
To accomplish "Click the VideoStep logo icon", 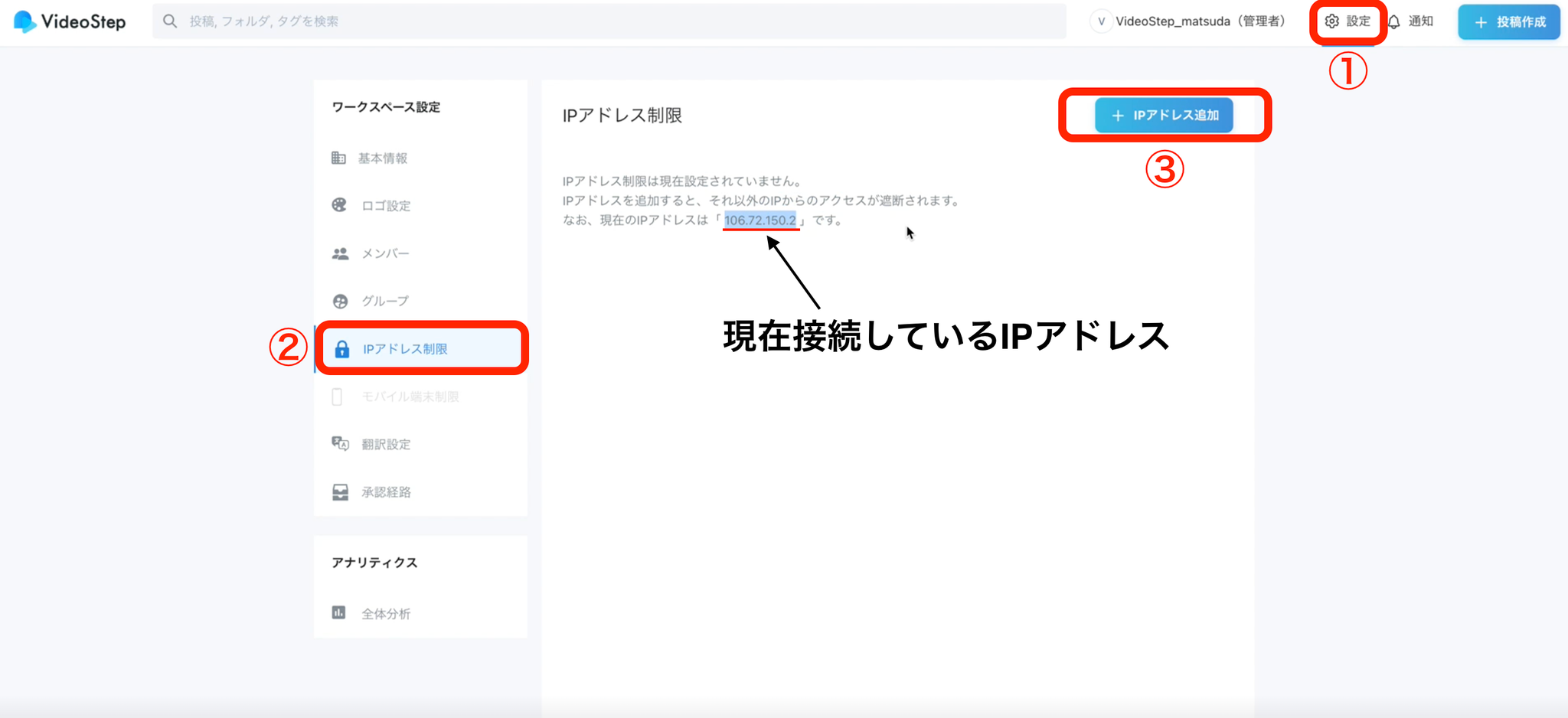I will click(x=24, y=21).
